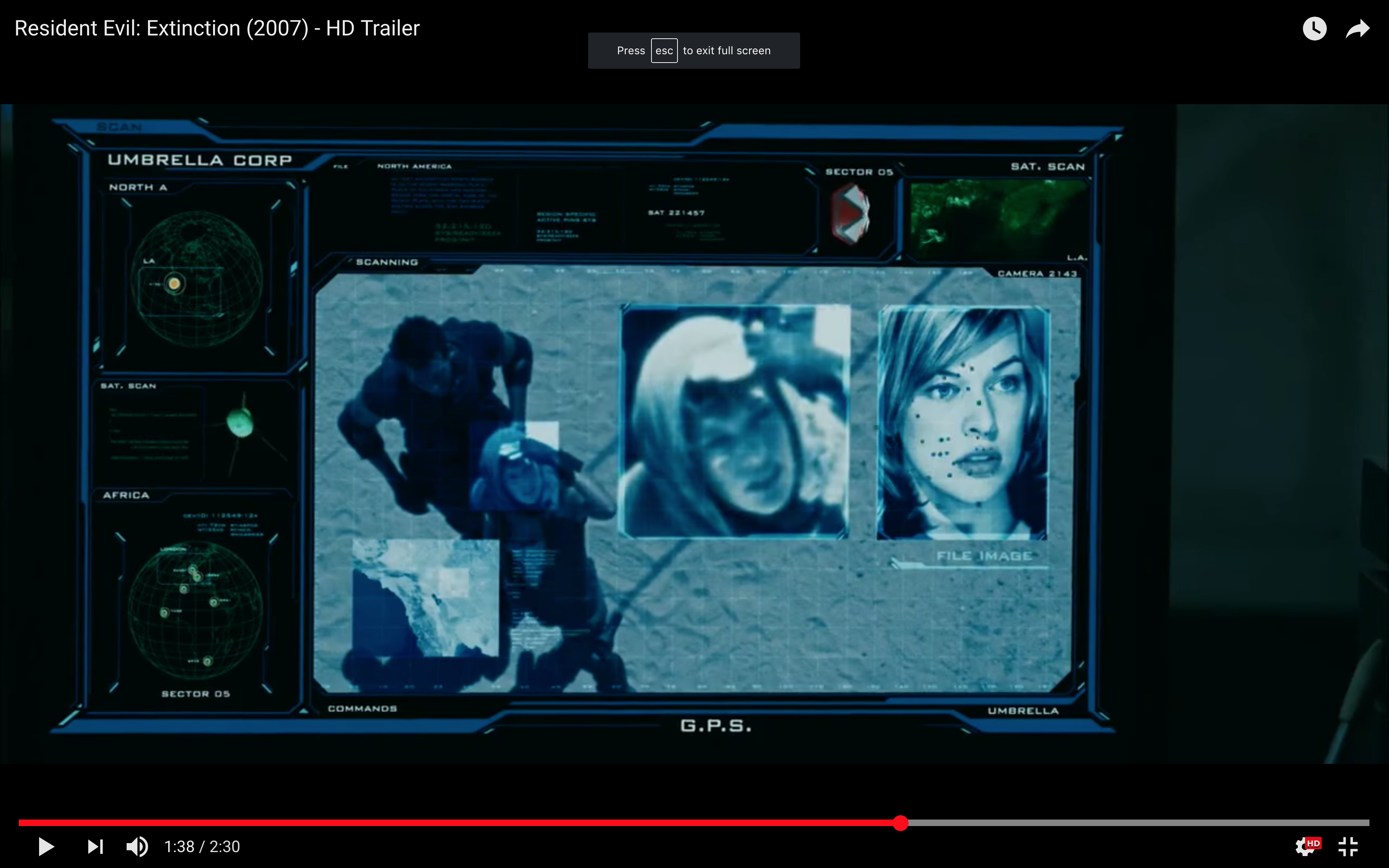1389x868 pixels.
Task: Click the Watch Later clock icon
Action: click(x=1314, y=29)
